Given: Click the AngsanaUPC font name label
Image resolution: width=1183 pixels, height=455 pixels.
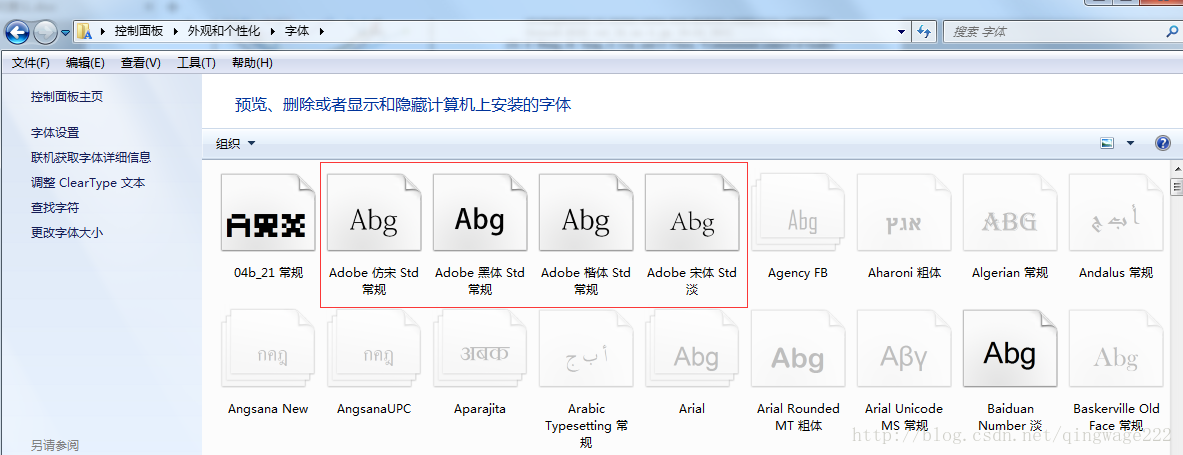Looking at the screenshot, I should (374, 409).
